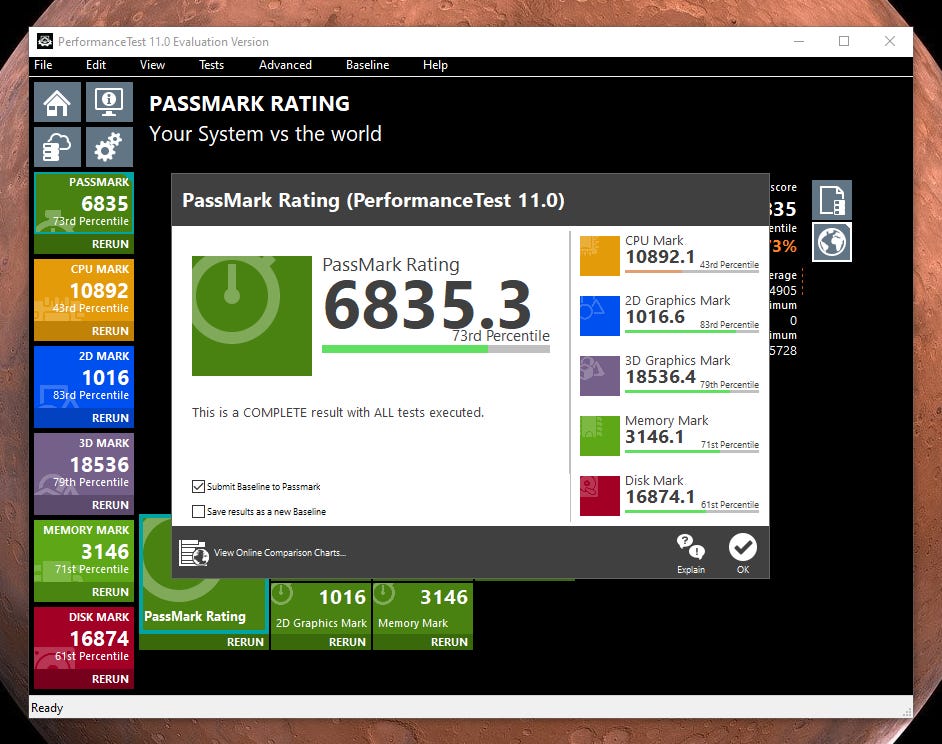The width and height of the screenshot is (942, 744).
Task: Click the globe web comparison icon
Action: [x=831, y=242]
